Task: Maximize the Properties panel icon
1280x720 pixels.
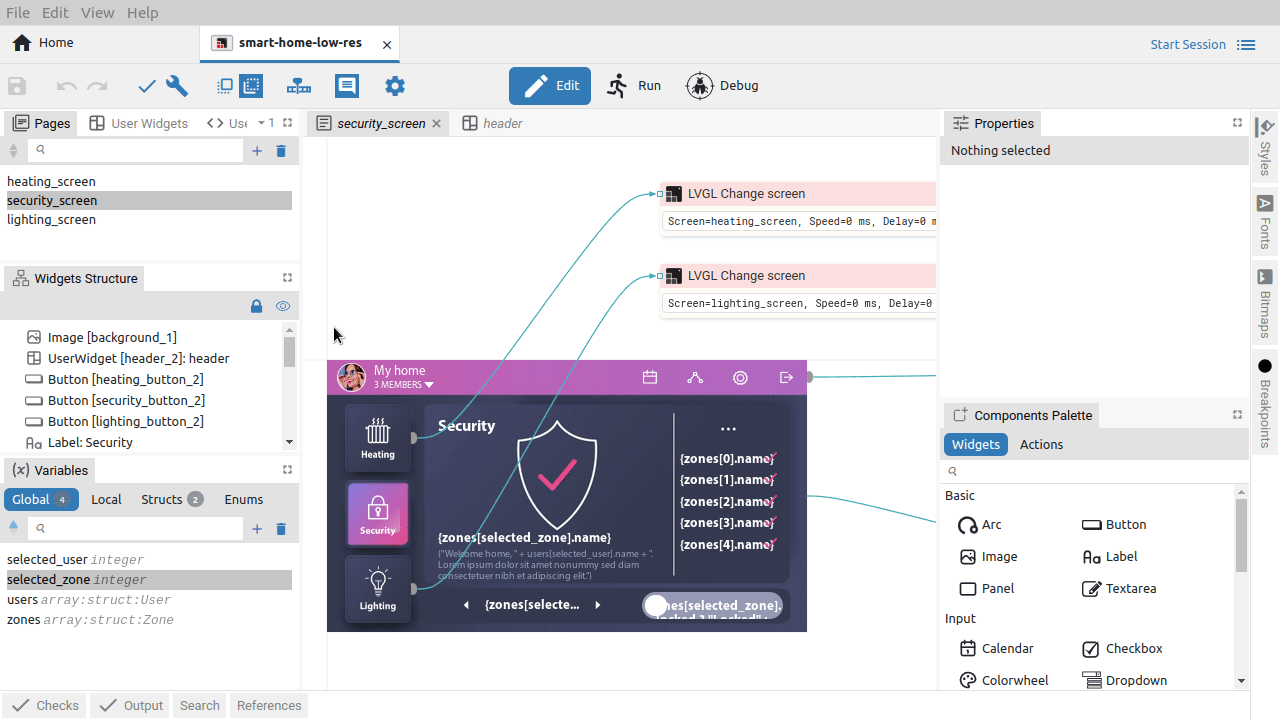Action: [x=1237, y=123]
